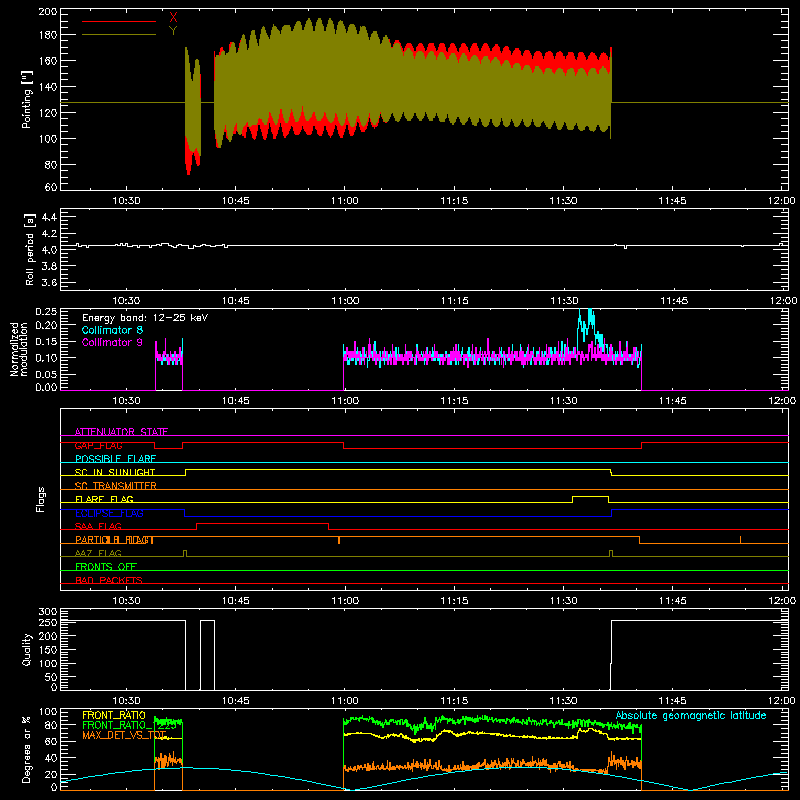Click the 11:00 tick label under Pointing plot
Viewport: 800px width, 800px height.
[x=345, y=201]
